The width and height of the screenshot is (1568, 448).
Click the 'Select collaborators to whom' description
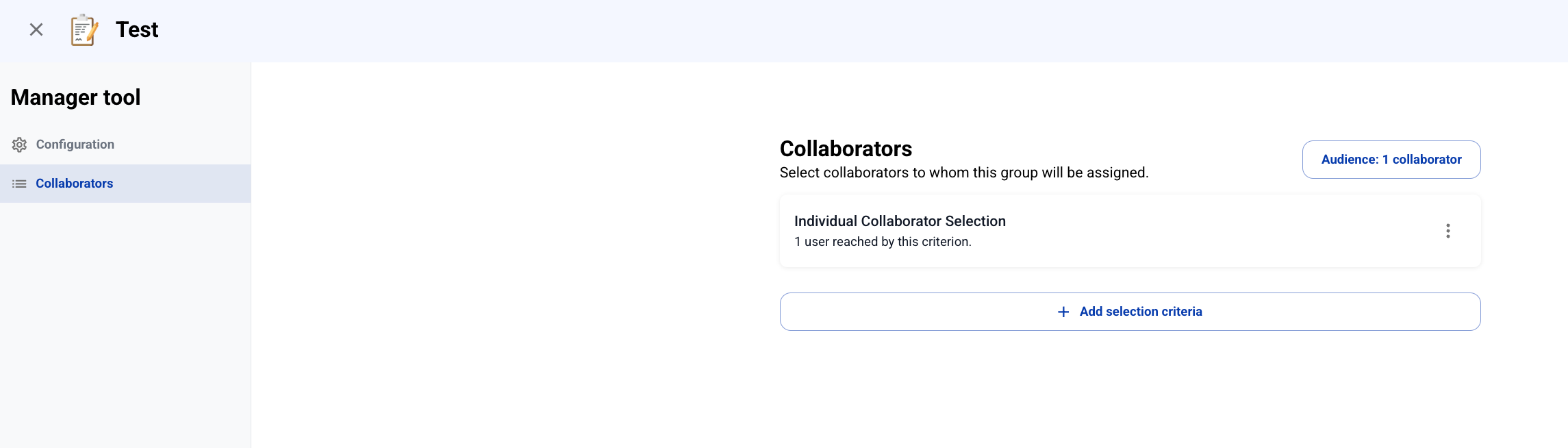tap(964, 173)
